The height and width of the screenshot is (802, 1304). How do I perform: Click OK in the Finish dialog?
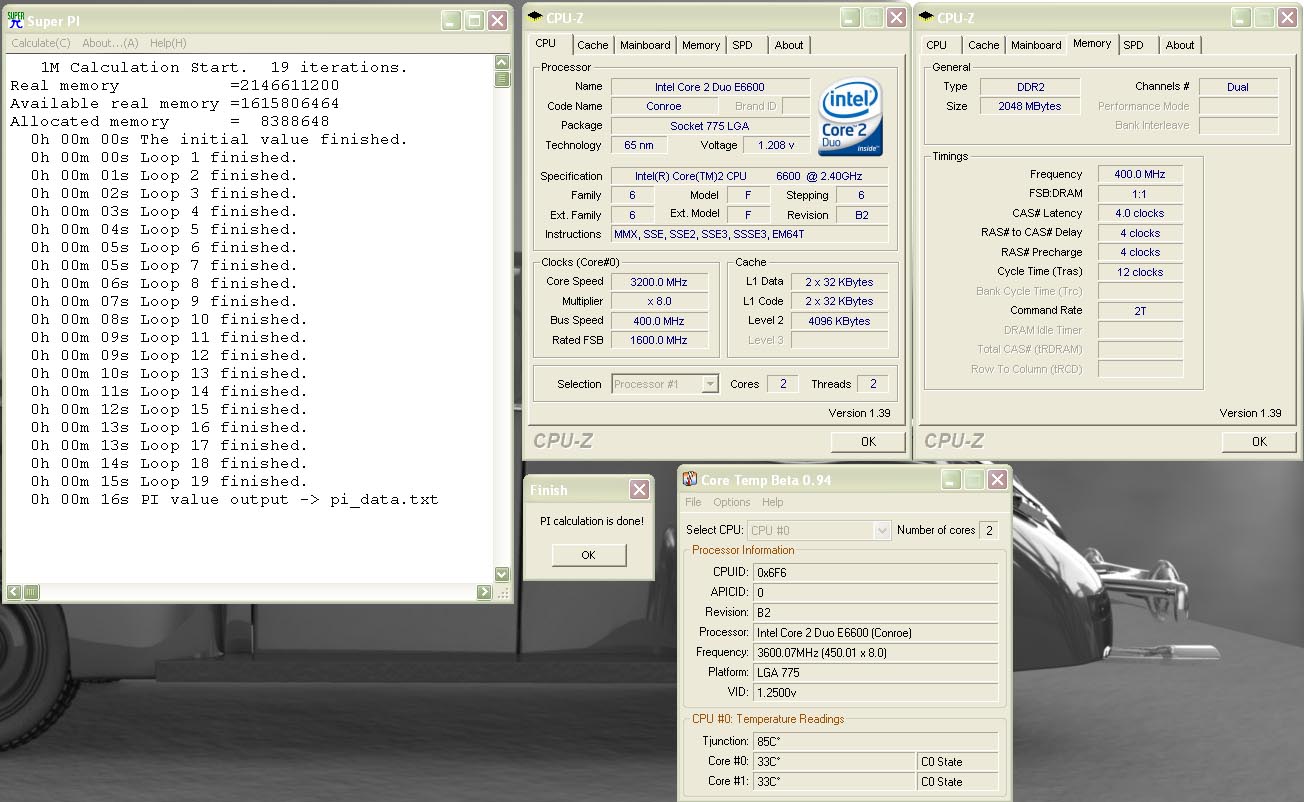588,555
